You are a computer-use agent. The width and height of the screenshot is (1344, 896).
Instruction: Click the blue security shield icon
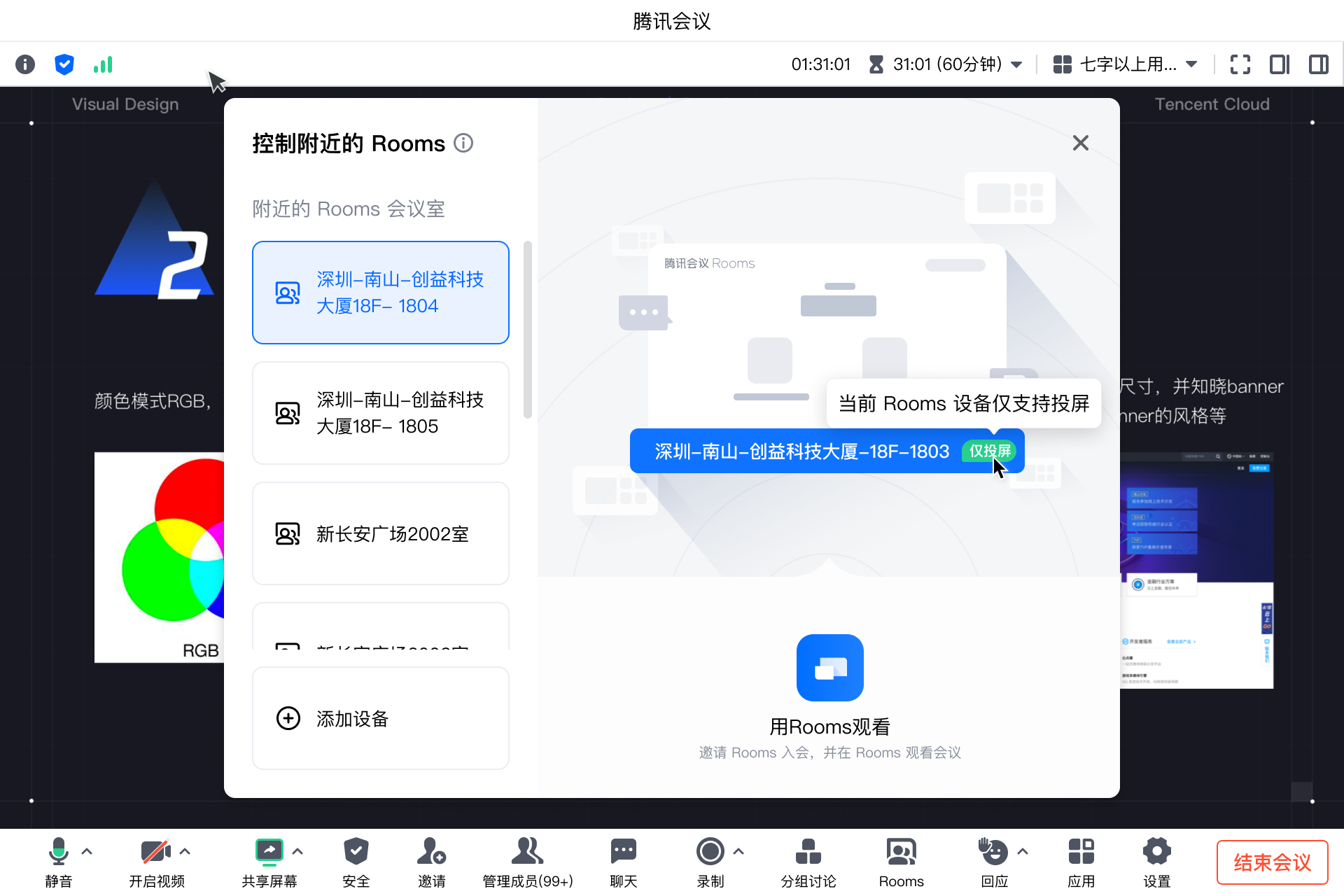(64, 64)
